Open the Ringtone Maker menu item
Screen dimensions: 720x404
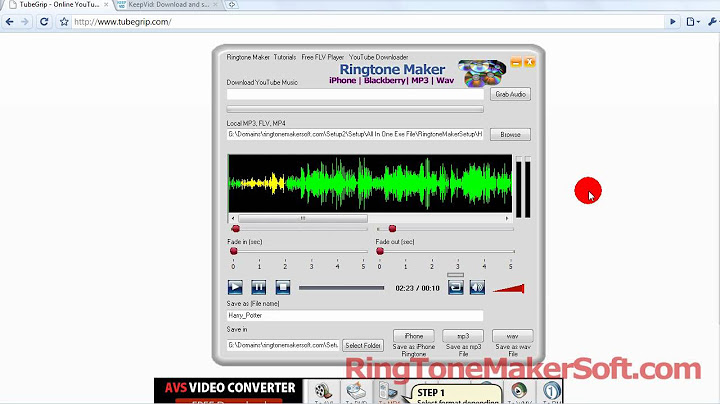point(248,57)
